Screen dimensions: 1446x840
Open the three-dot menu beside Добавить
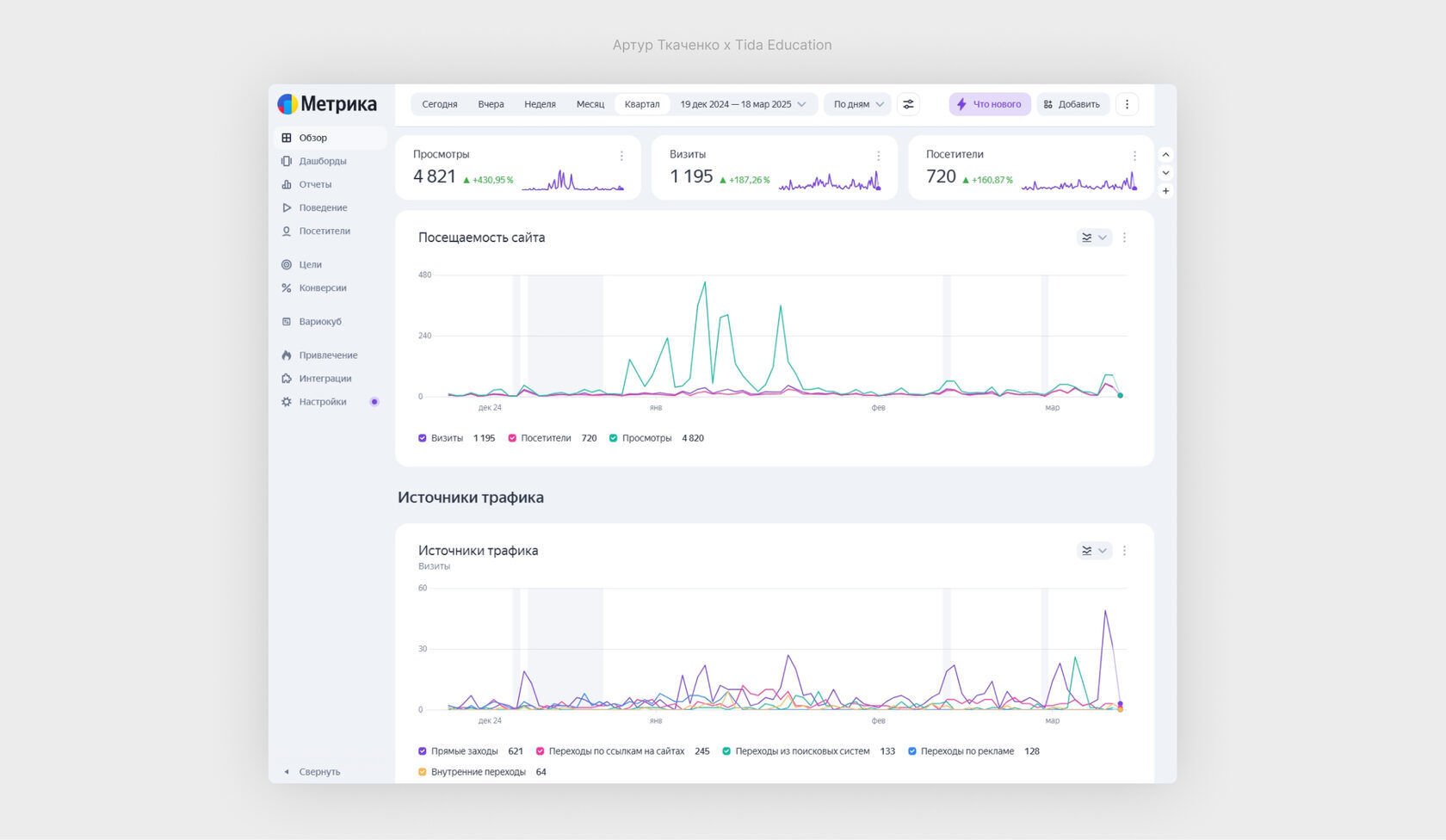coord(1127,104)
